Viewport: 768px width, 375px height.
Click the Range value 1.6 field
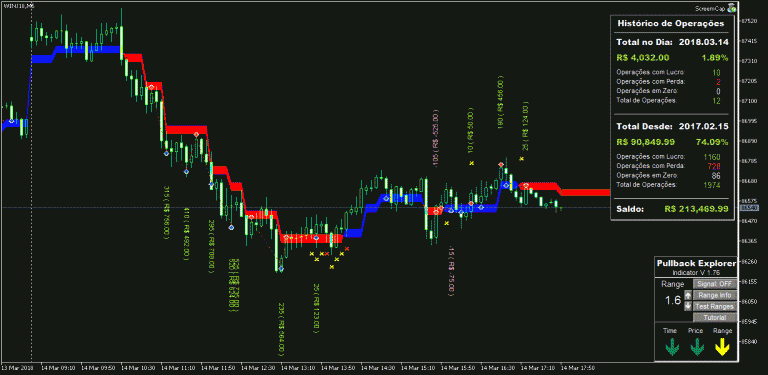tap(672, 301)
